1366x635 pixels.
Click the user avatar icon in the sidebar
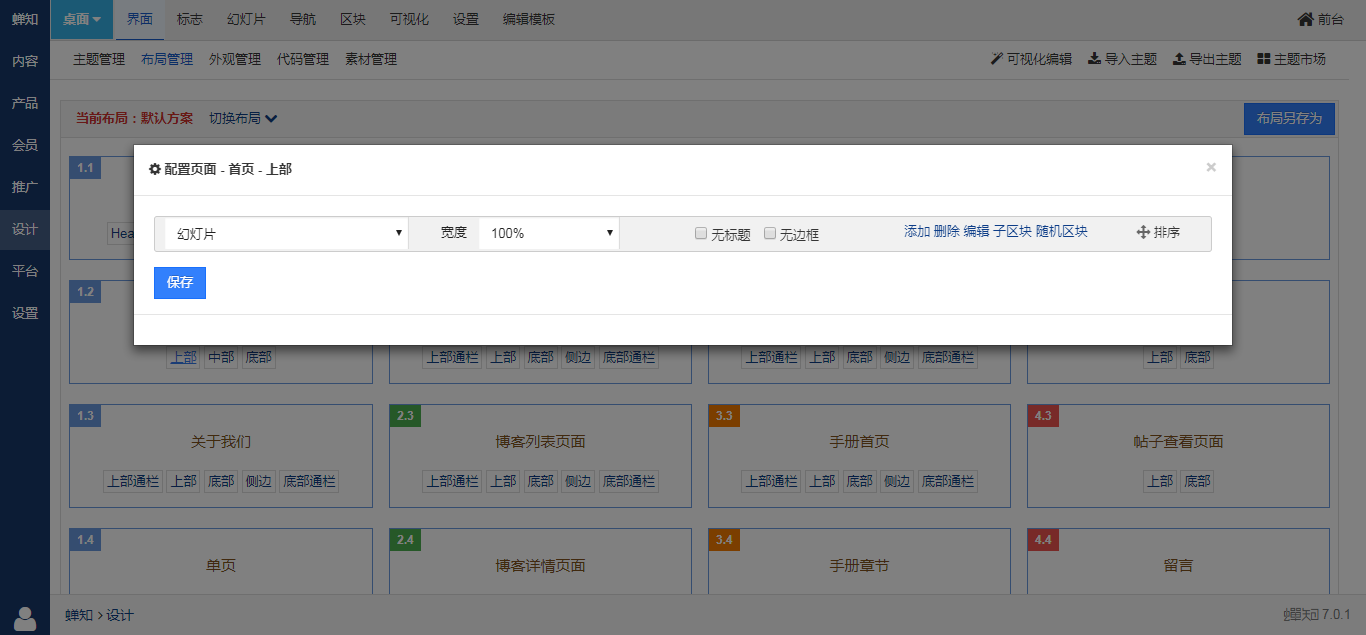click(25, 618)
